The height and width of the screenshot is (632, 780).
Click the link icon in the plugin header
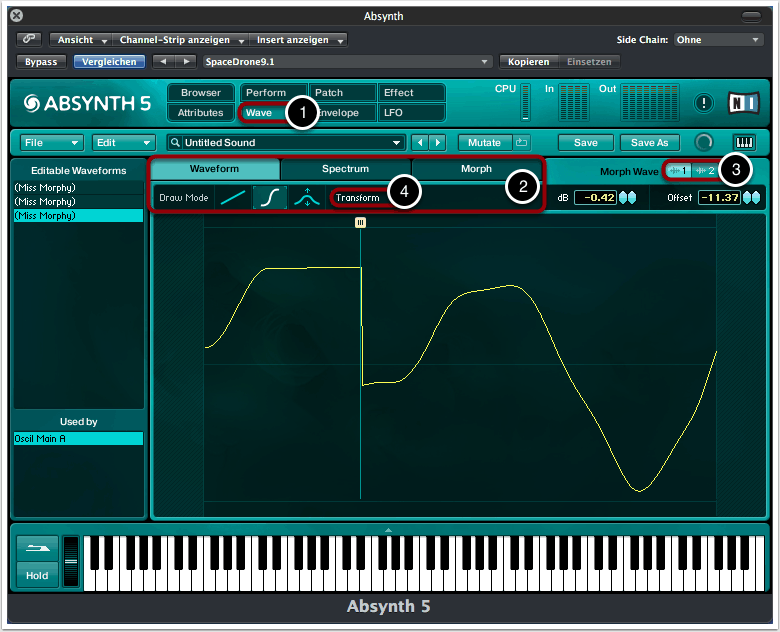[x=30, y=40]
